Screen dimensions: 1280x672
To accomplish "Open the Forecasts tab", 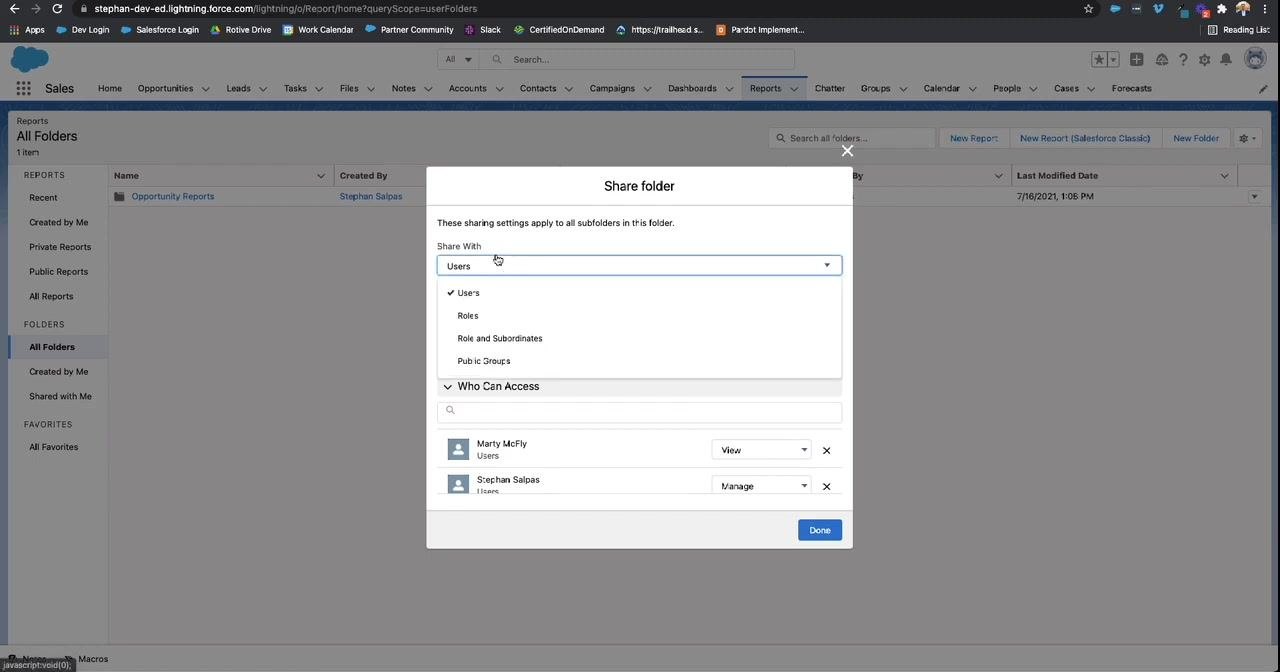I will click(x=1132, y=88).
